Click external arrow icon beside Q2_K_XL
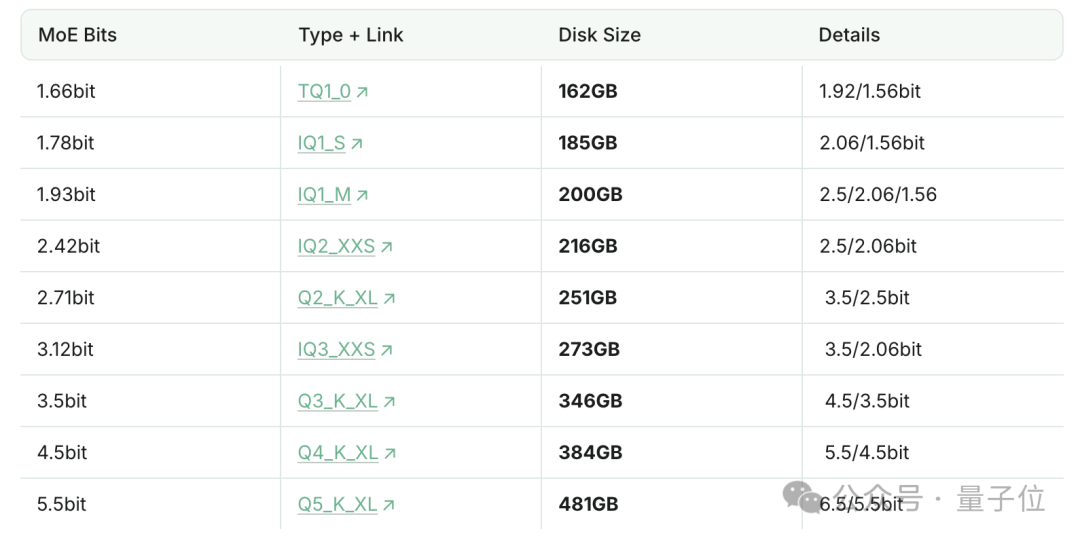1080x542 pixels. coord(389,298)
